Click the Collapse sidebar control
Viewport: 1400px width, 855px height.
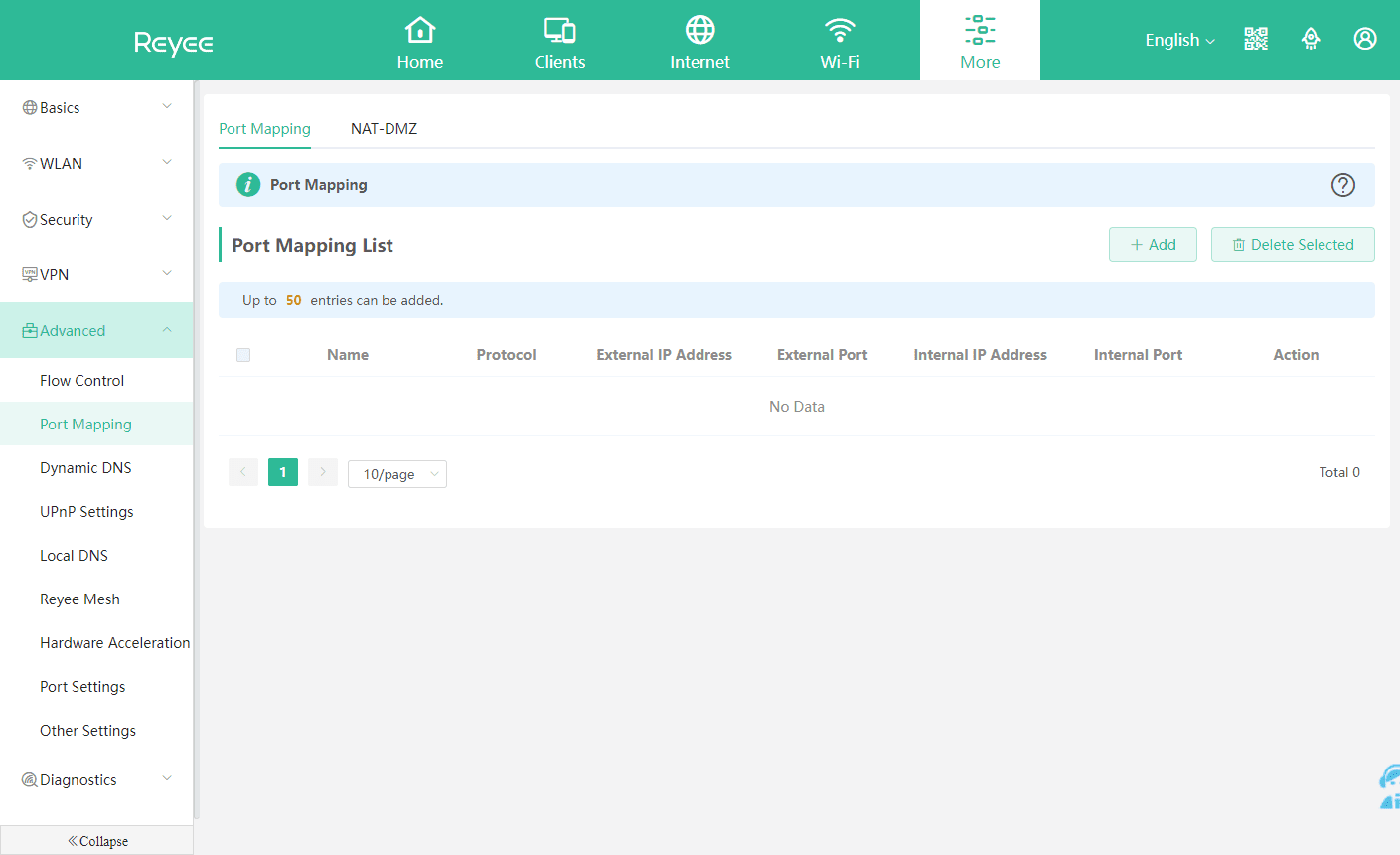pyautogui.click(x=97, y=841)
